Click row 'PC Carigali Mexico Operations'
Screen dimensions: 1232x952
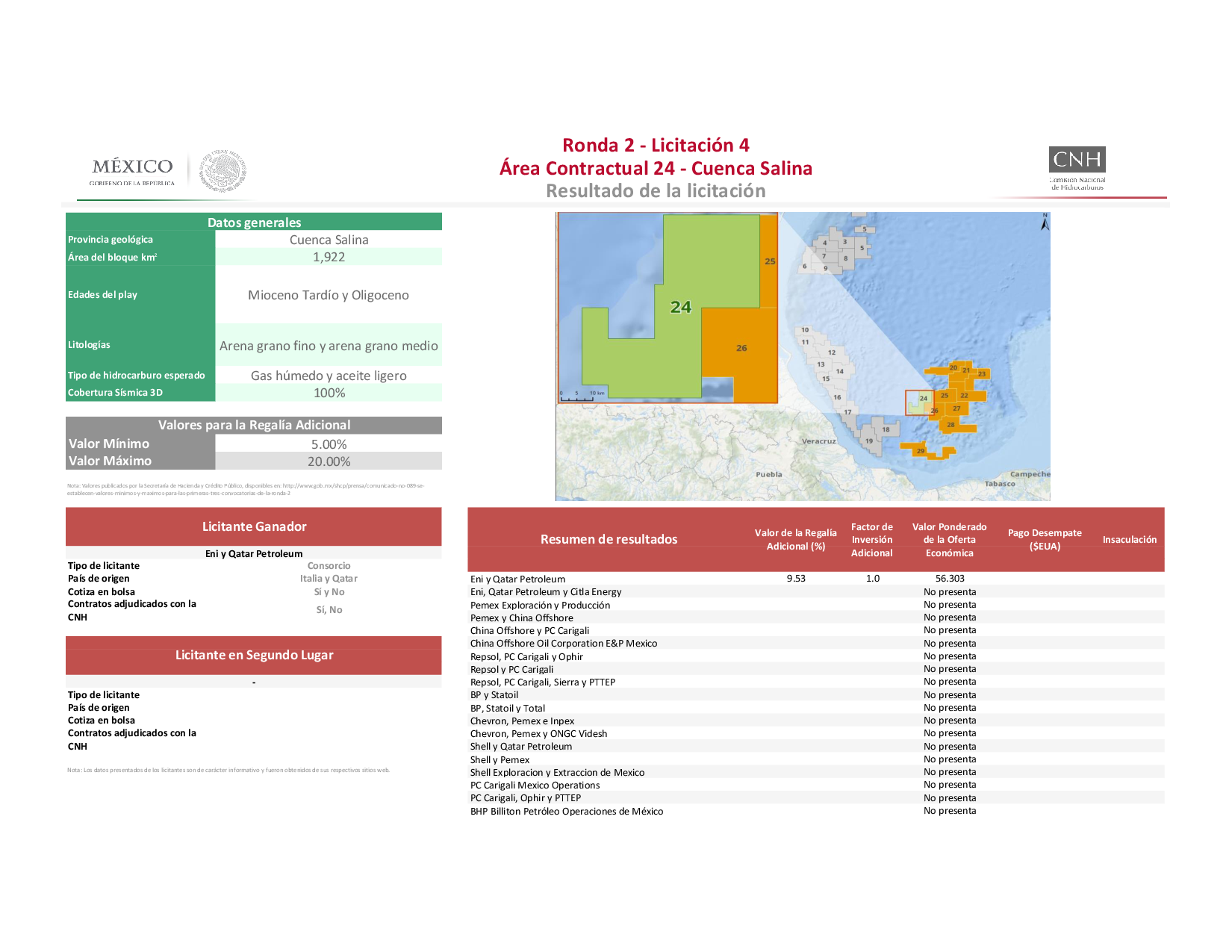(816, 785)
